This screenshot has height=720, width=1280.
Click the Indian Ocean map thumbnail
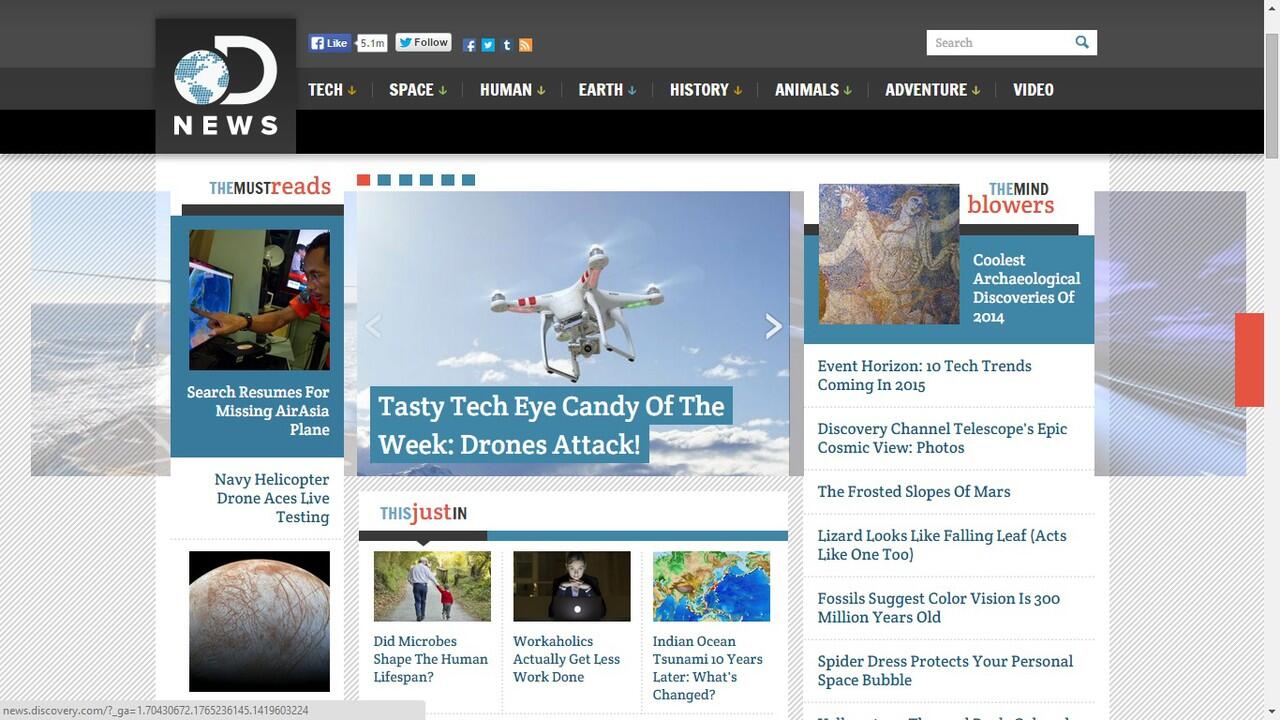click(711, 586)
